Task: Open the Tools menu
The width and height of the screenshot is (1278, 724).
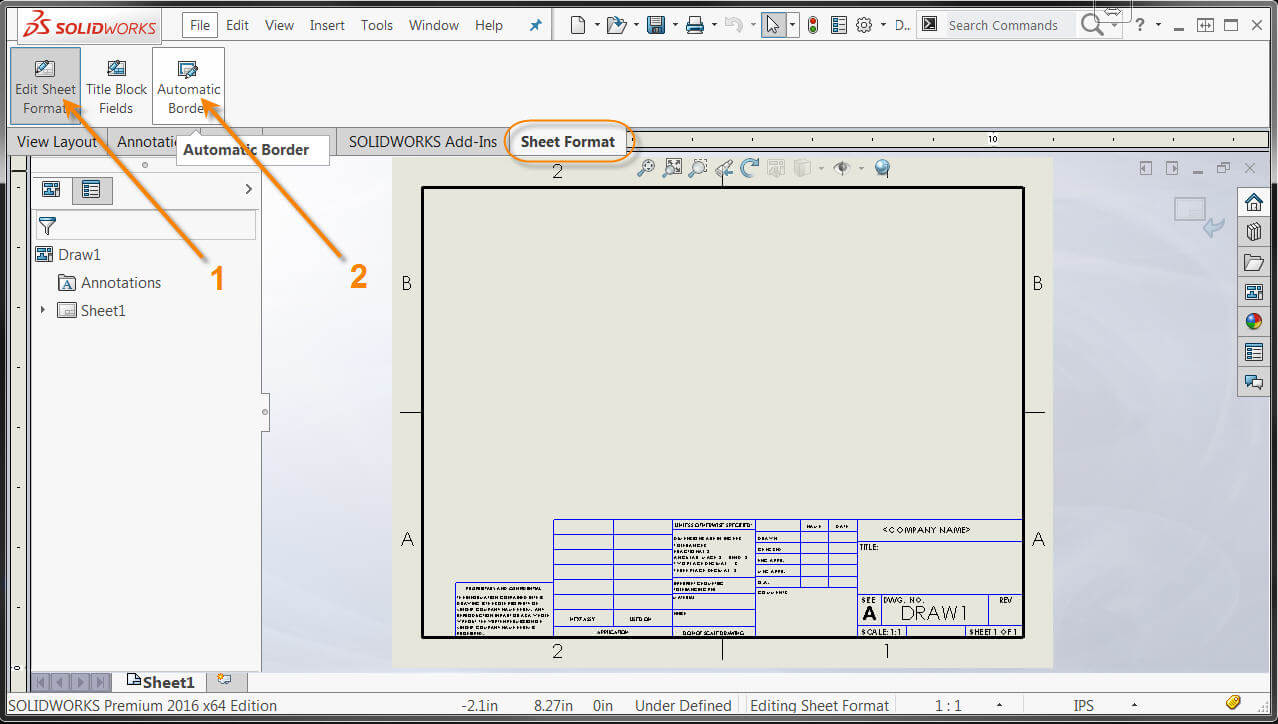Action: pyautogui.click(x=376, y=25)
